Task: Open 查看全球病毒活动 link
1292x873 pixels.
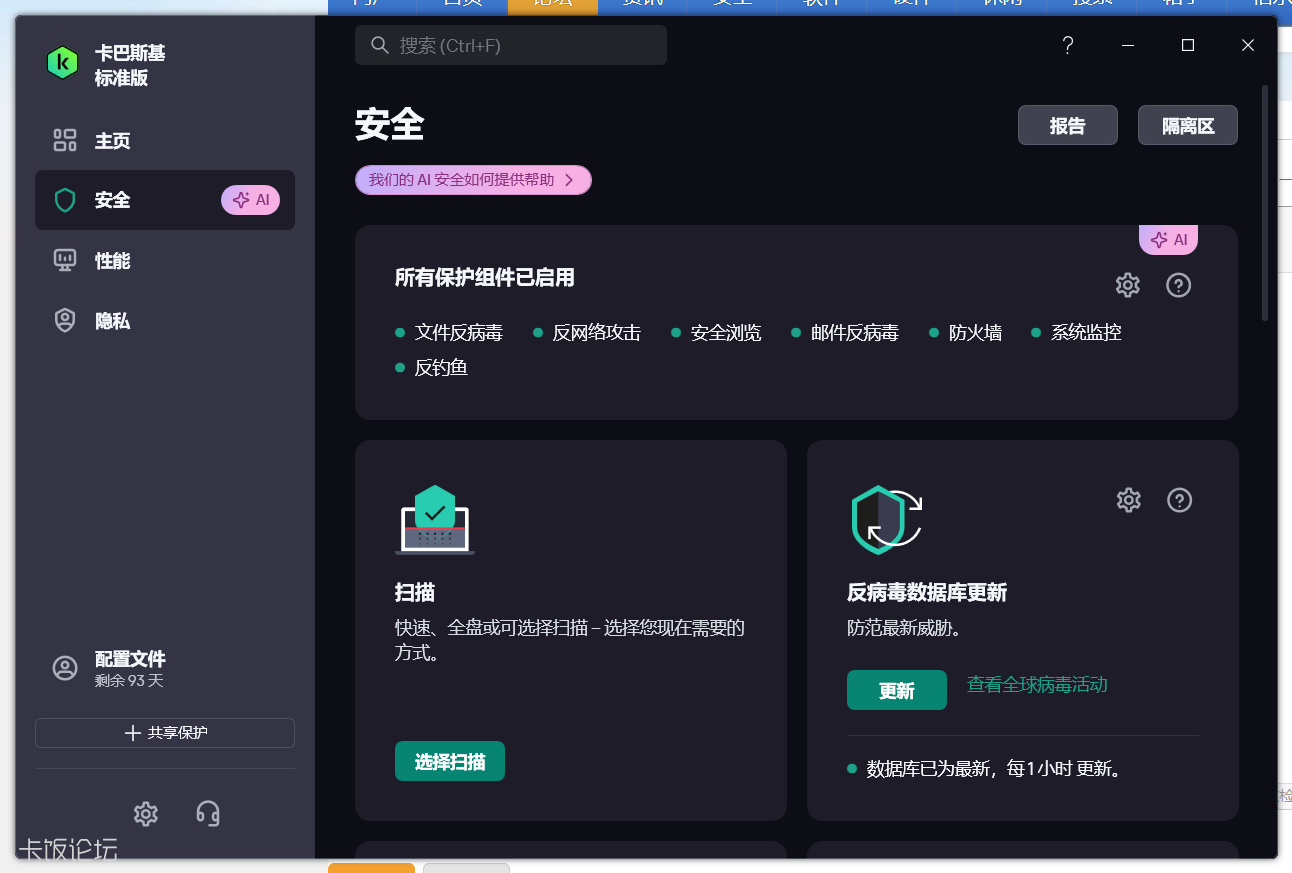Action: (x=1037, y=685)
